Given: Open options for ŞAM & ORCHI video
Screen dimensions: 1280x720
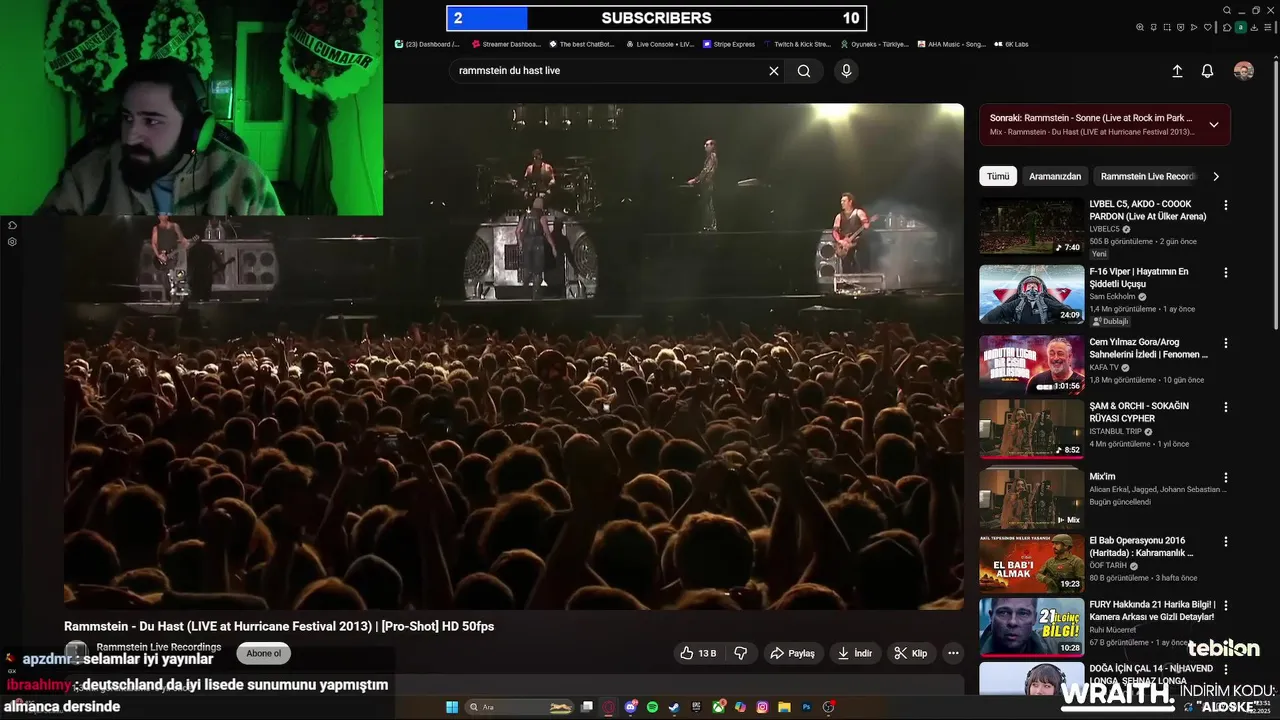Looking at the screenshot, I should coord(1226,407).
